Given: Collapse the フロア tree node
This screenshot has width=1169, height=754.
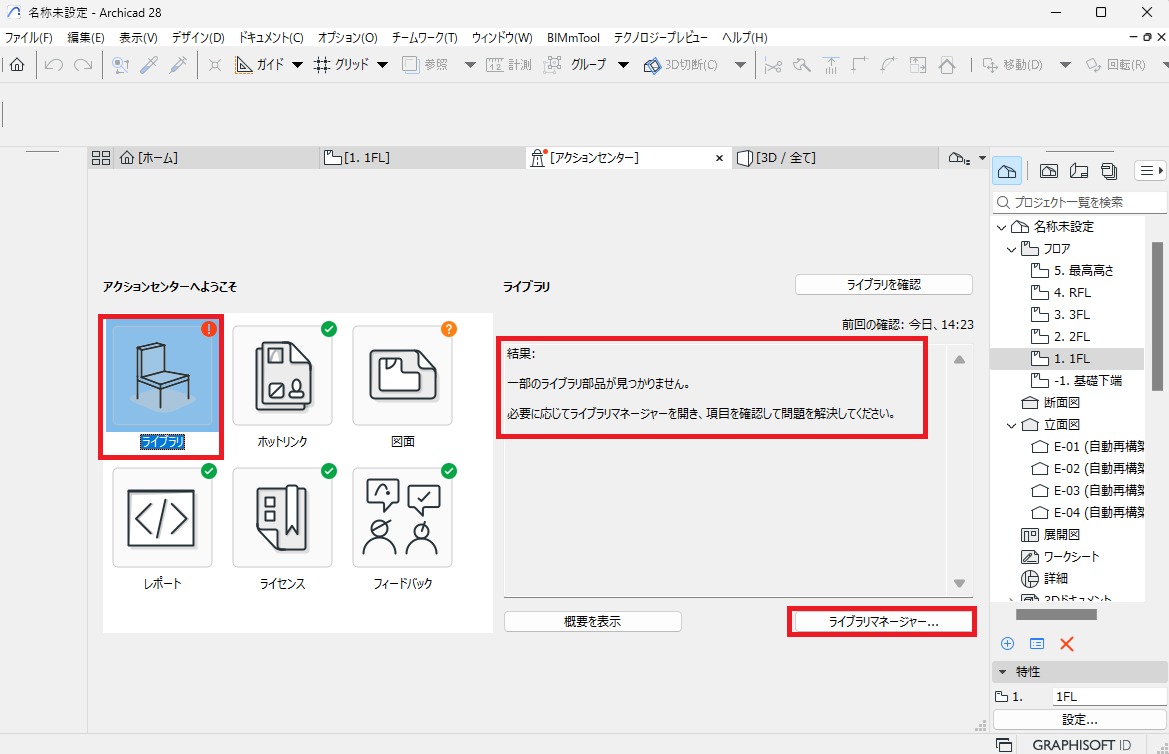Looking at the screenshot, I should pyautogui.click(x=1012, y=249).
